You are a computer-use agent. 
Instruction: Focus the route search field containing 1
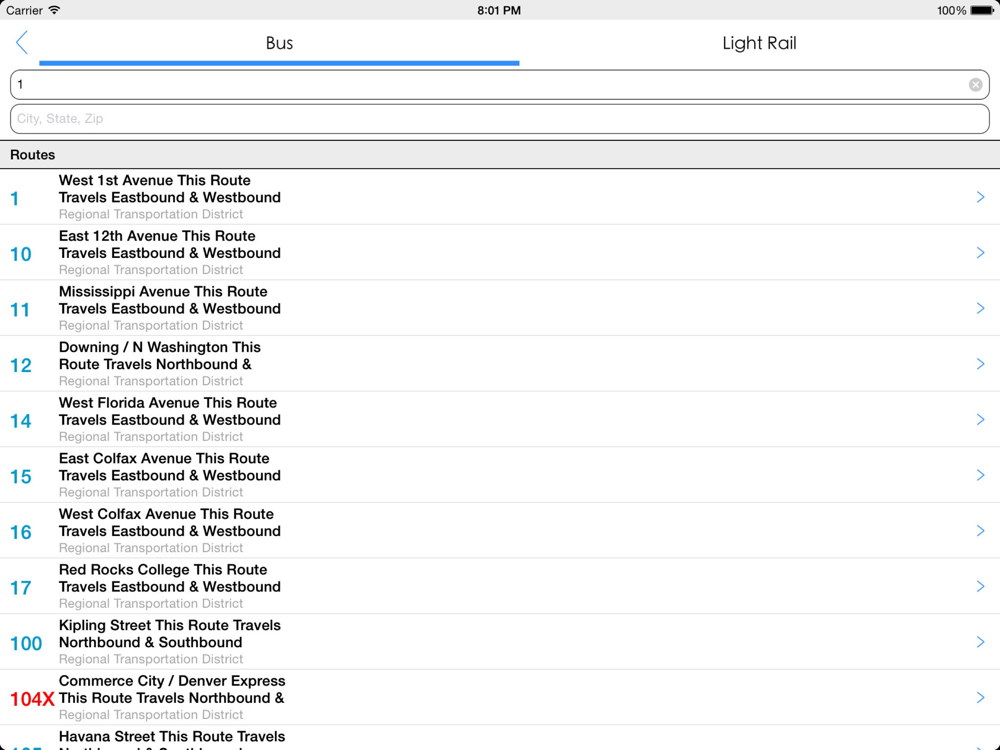499,85
